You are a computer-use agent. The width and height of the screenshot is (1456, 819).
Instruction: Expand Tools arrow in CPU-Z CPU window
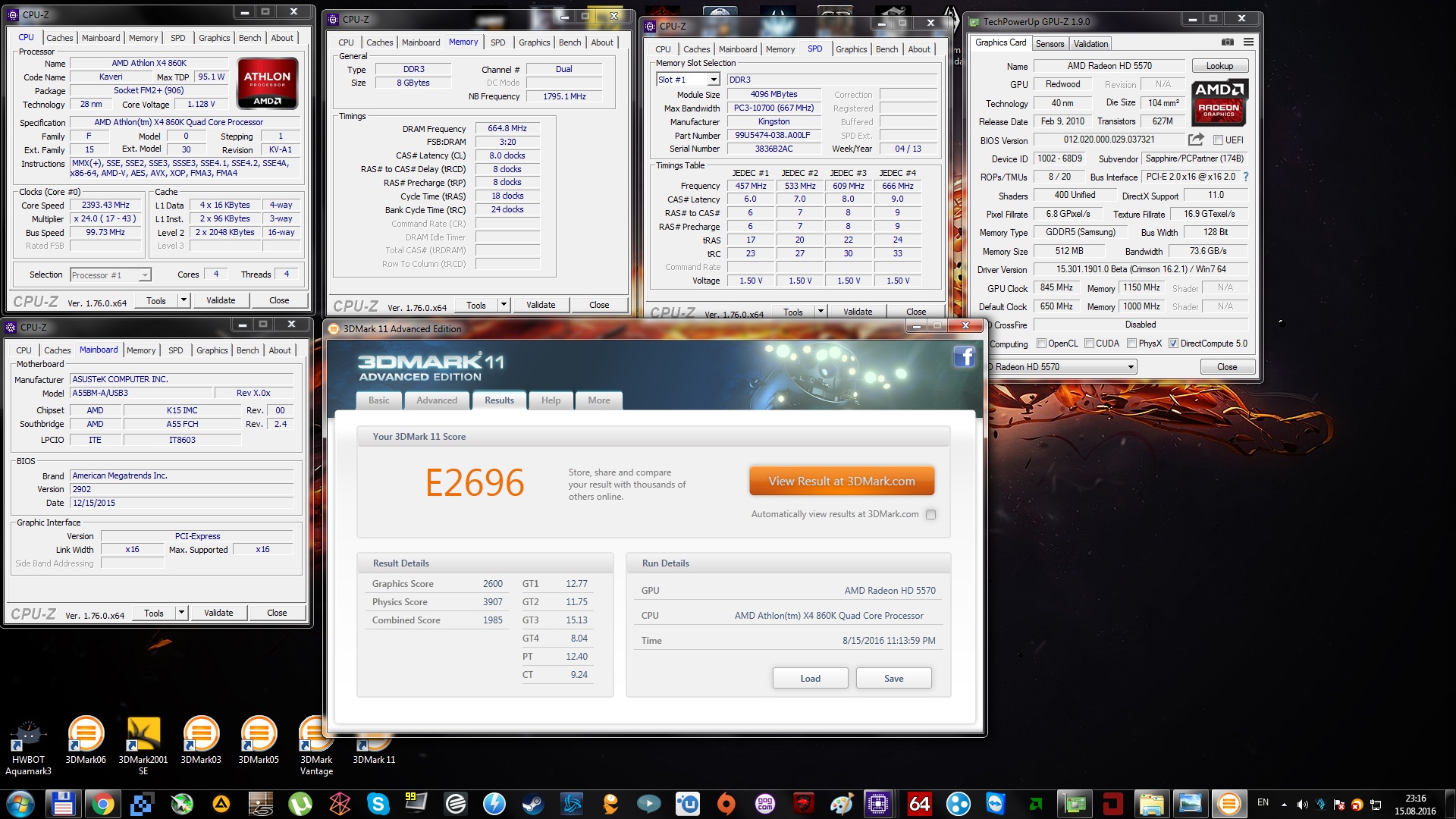[183, 300]
